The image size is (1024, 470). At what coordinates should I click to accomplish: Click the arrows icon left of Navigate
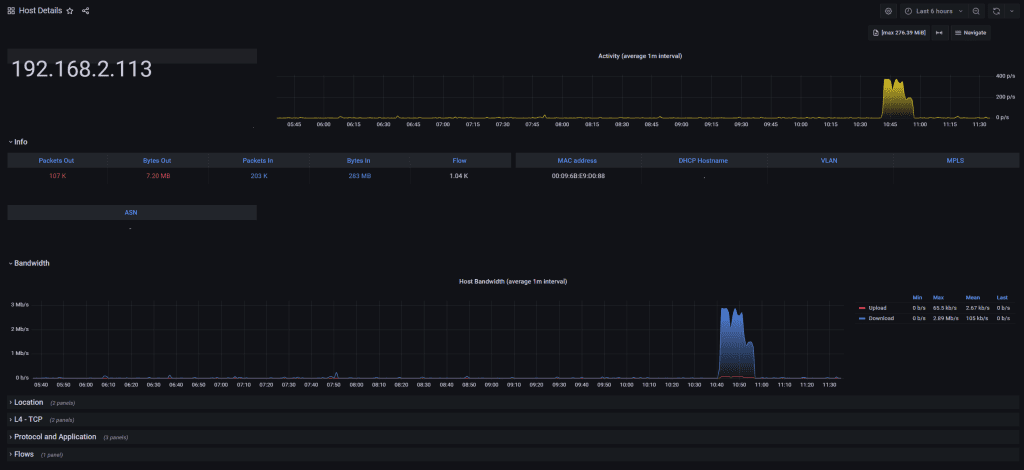point(939,33)
